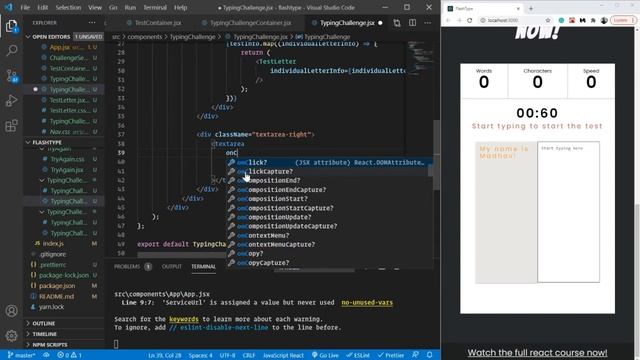640x360 pixels.
Task: Click the Spaces: 4 indentation setting
Action: tap(200, 355)
